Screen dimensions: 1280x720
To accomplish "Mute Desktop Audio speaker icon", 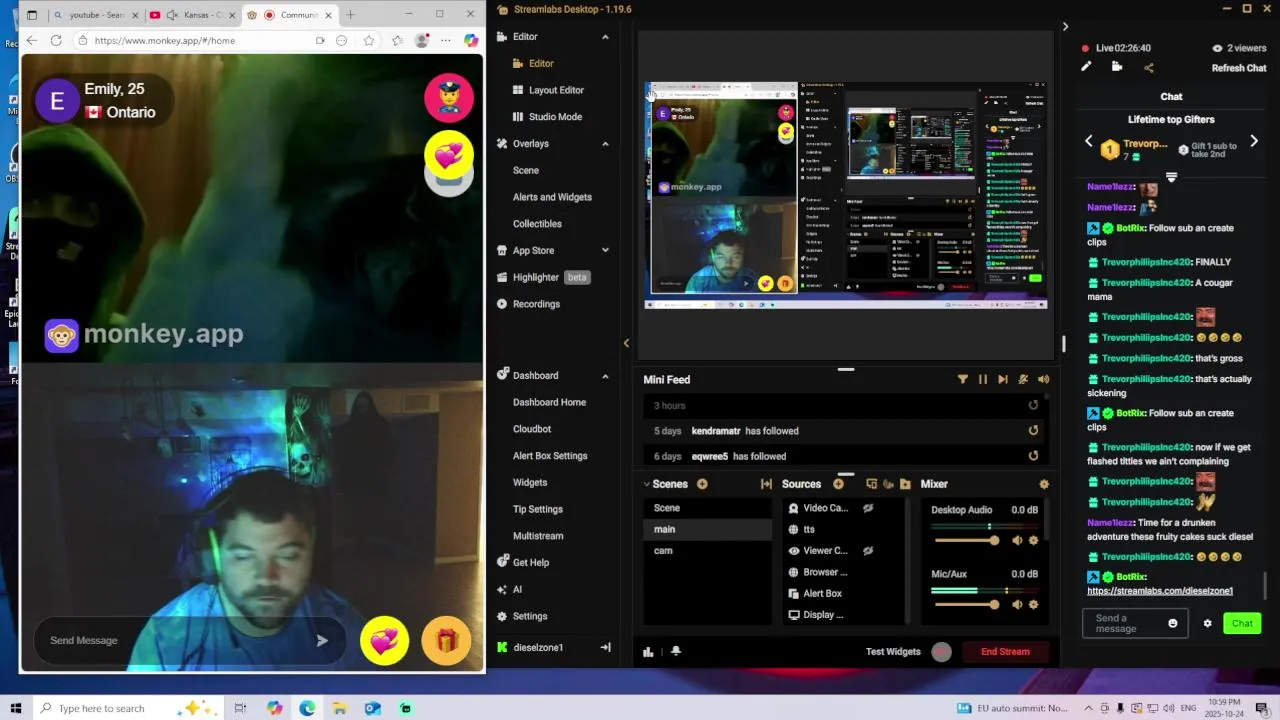I will tap(1017, 540).
